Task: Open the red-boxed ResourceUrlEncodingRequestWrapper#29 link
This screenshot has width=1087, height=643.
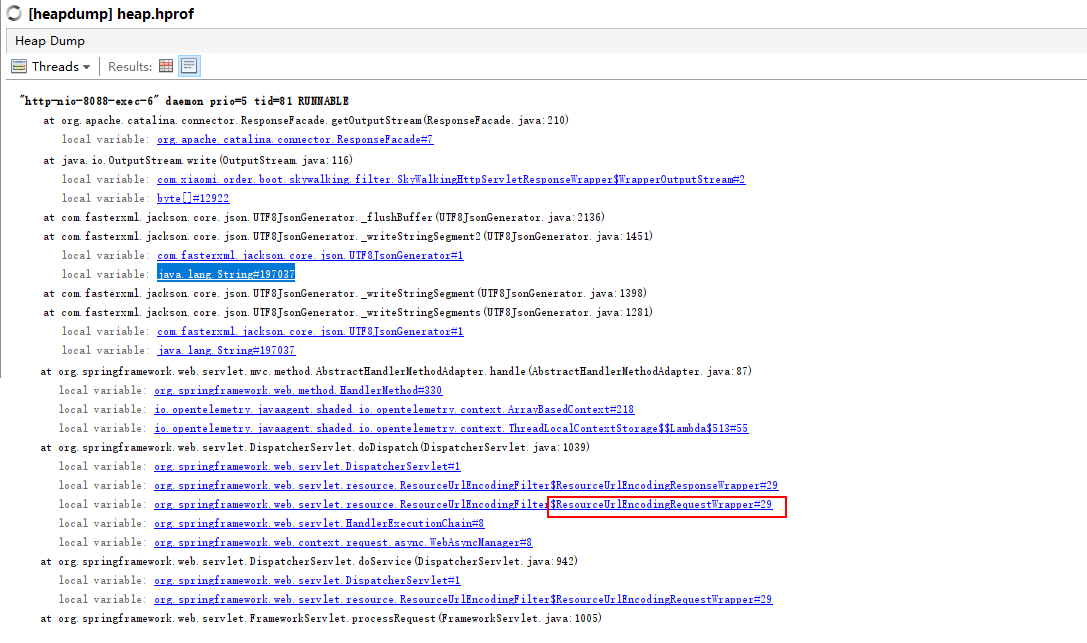Action: click(x=664, y=504)
